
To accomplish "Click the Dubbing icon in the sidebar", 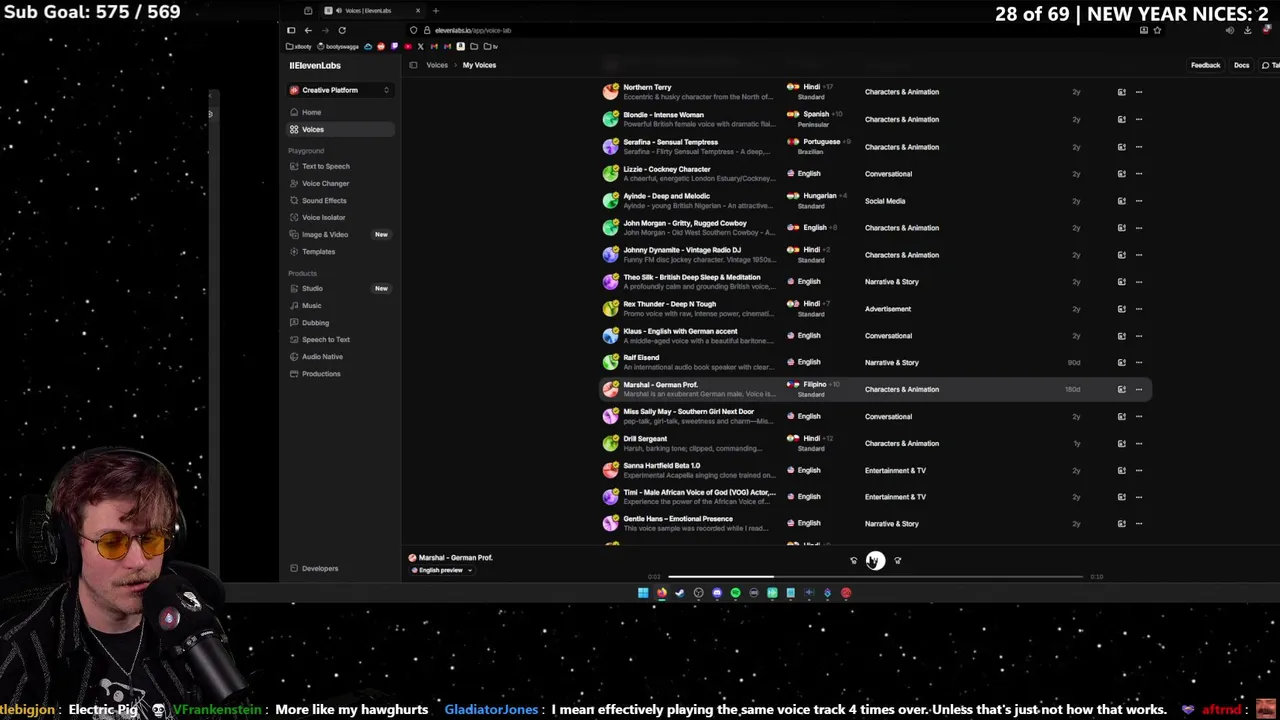I will [294, 322].
